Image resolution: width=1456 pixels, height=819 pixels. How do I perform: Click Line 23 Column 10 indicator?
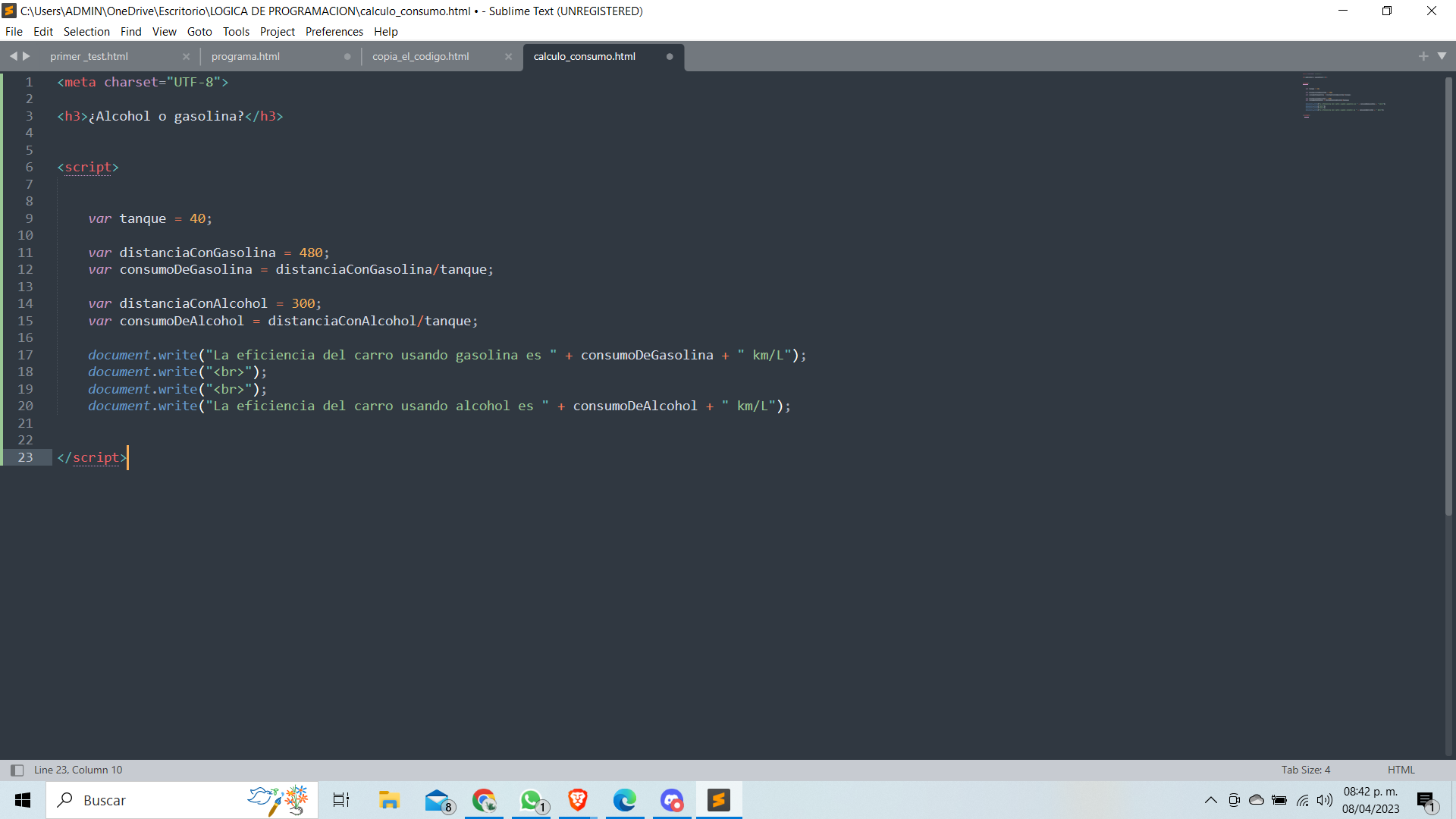click(78, 769)
